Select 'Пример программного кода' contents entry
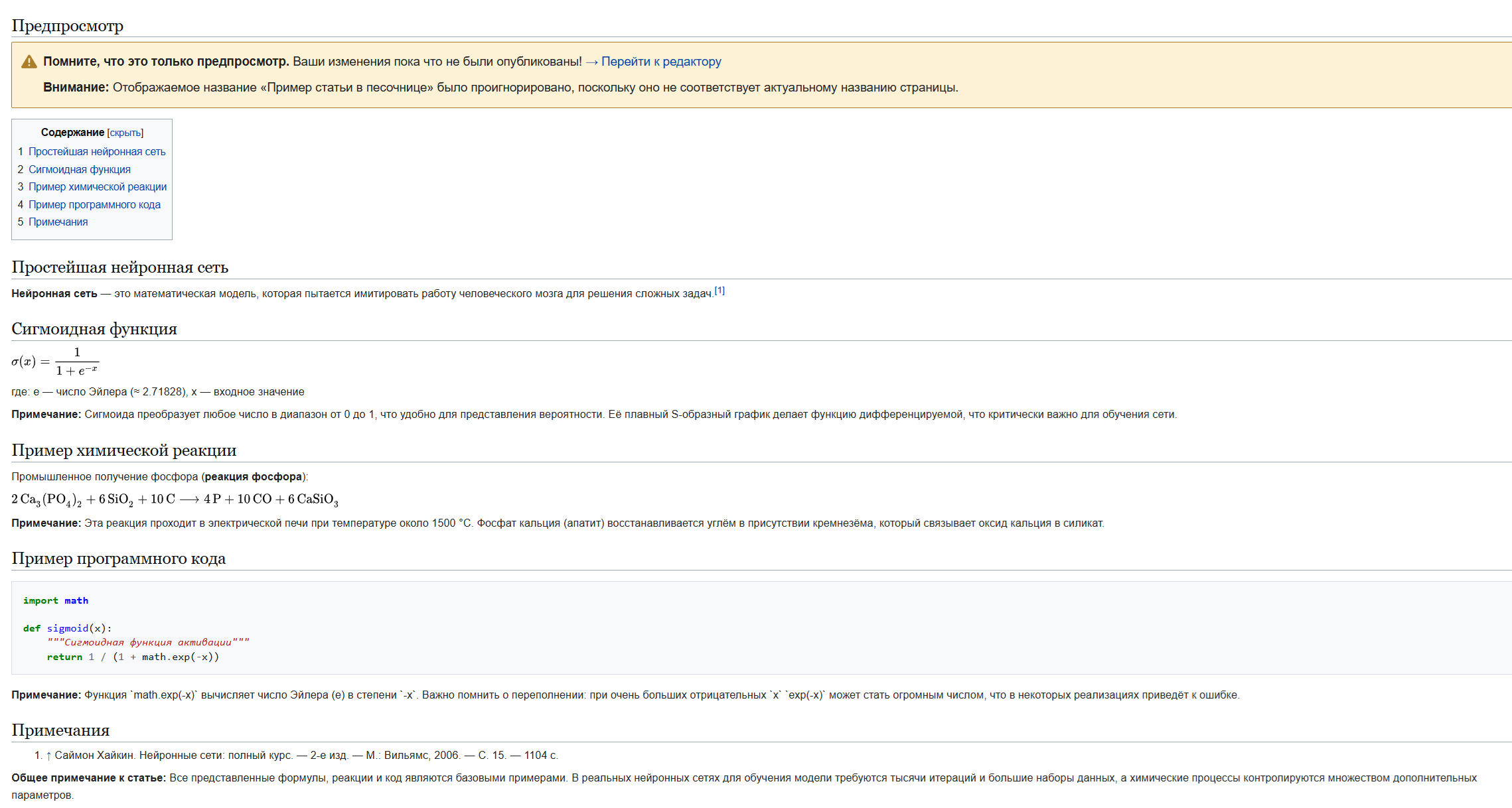The width and height of the screenshot is (1512, 808). tap(94, 205)
